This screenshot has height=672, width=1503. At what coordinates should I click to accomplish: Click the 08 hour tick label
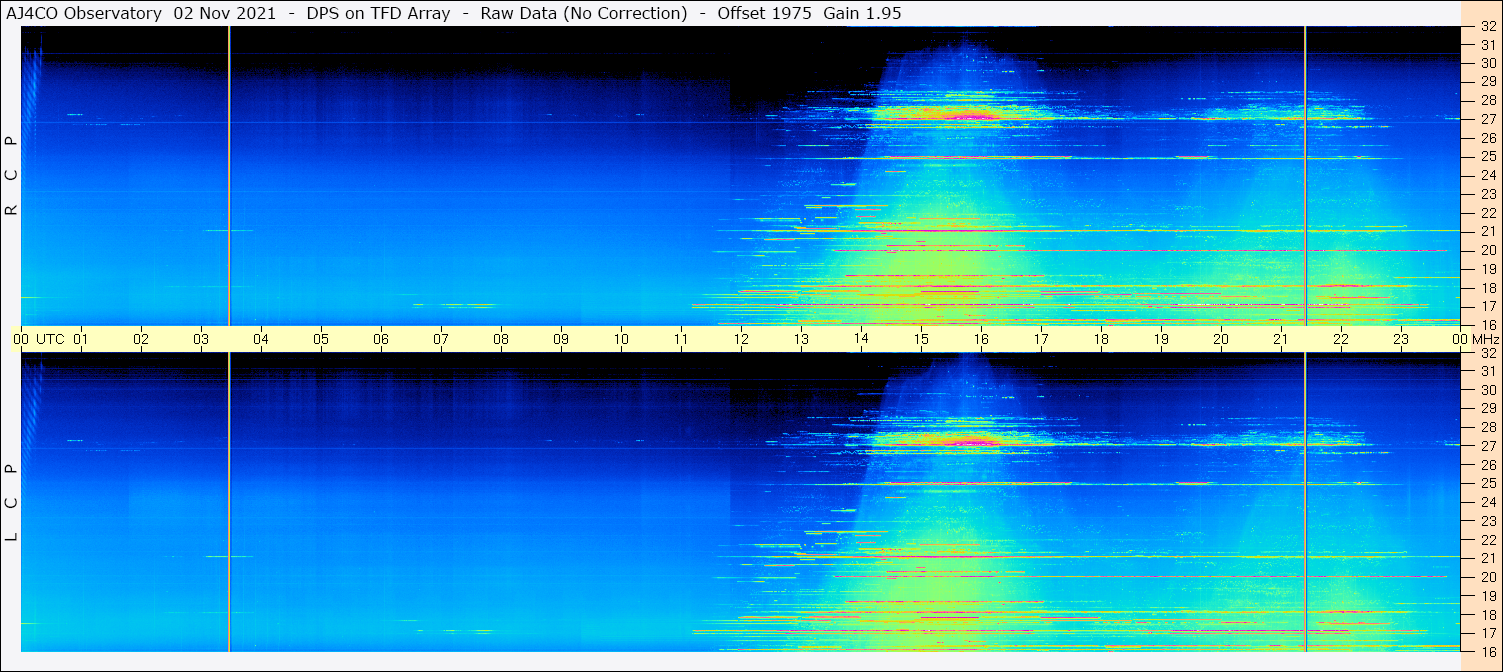(x=501, y=339)
